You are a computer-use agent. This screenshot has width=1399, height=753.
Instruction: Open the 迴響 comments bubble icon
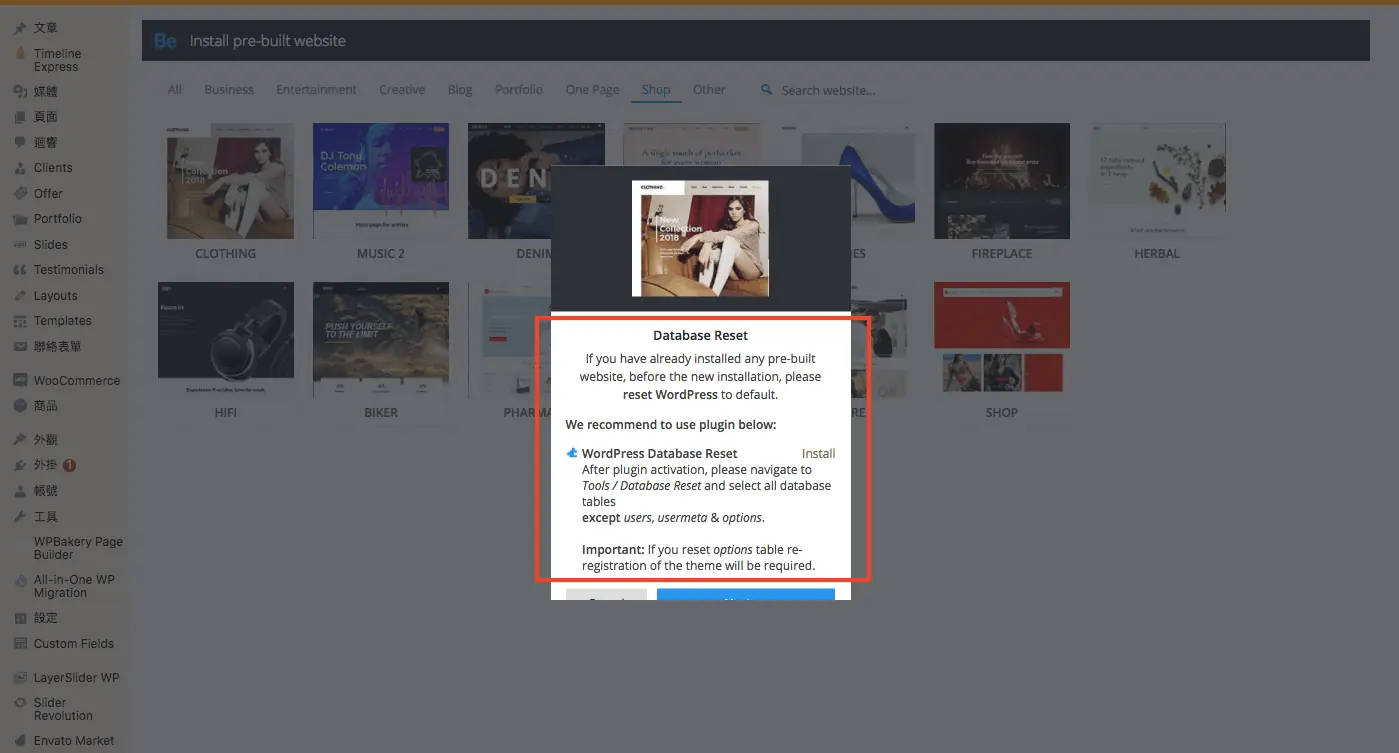[20, 142]
